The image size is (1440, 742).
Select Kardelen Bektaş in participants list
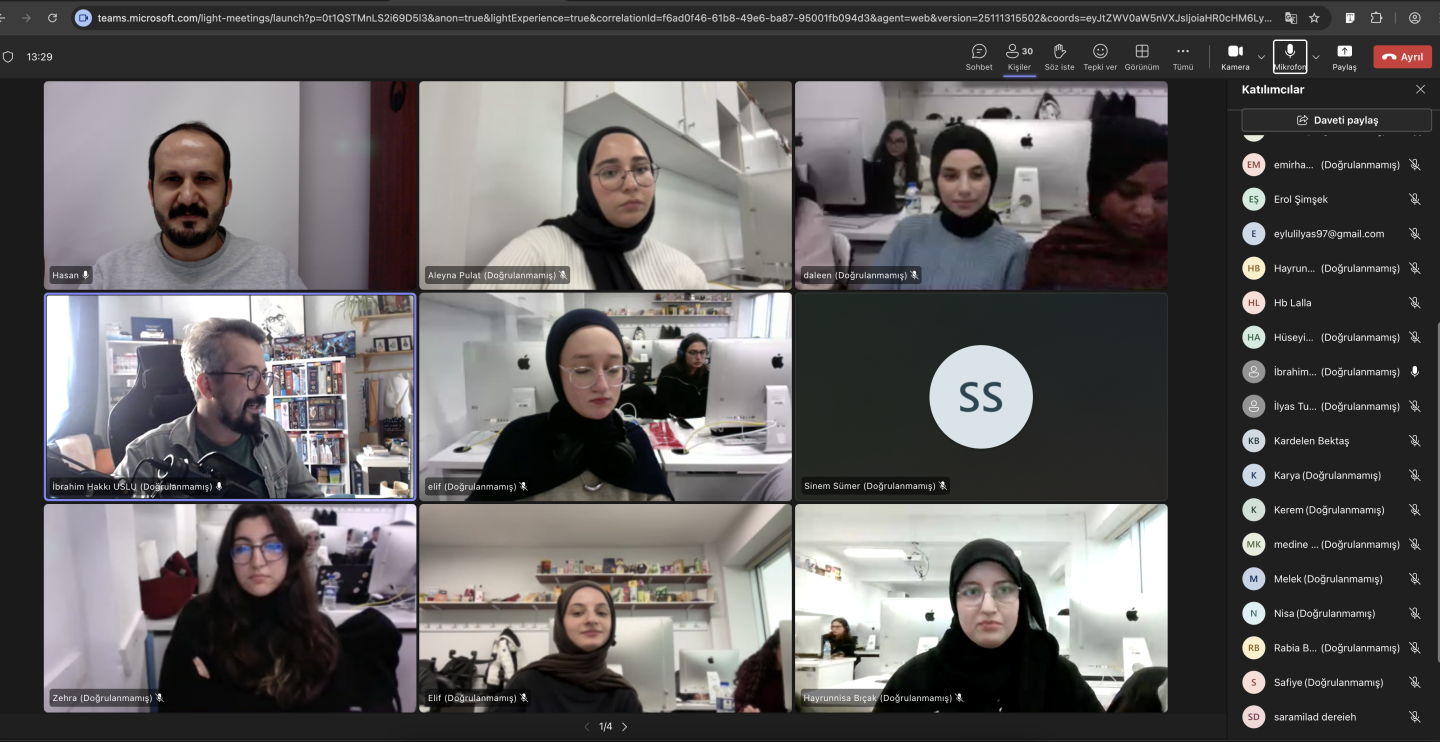1311,441
